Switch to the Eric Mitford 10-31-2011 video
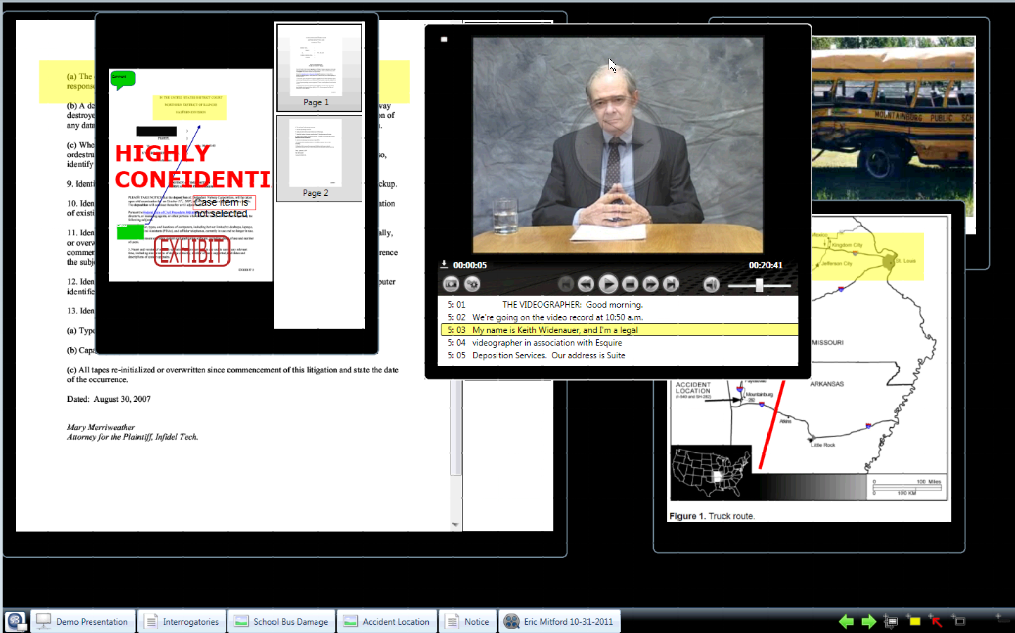Image resolution: width=1015 pixels, height=633 pixels. 559,621
